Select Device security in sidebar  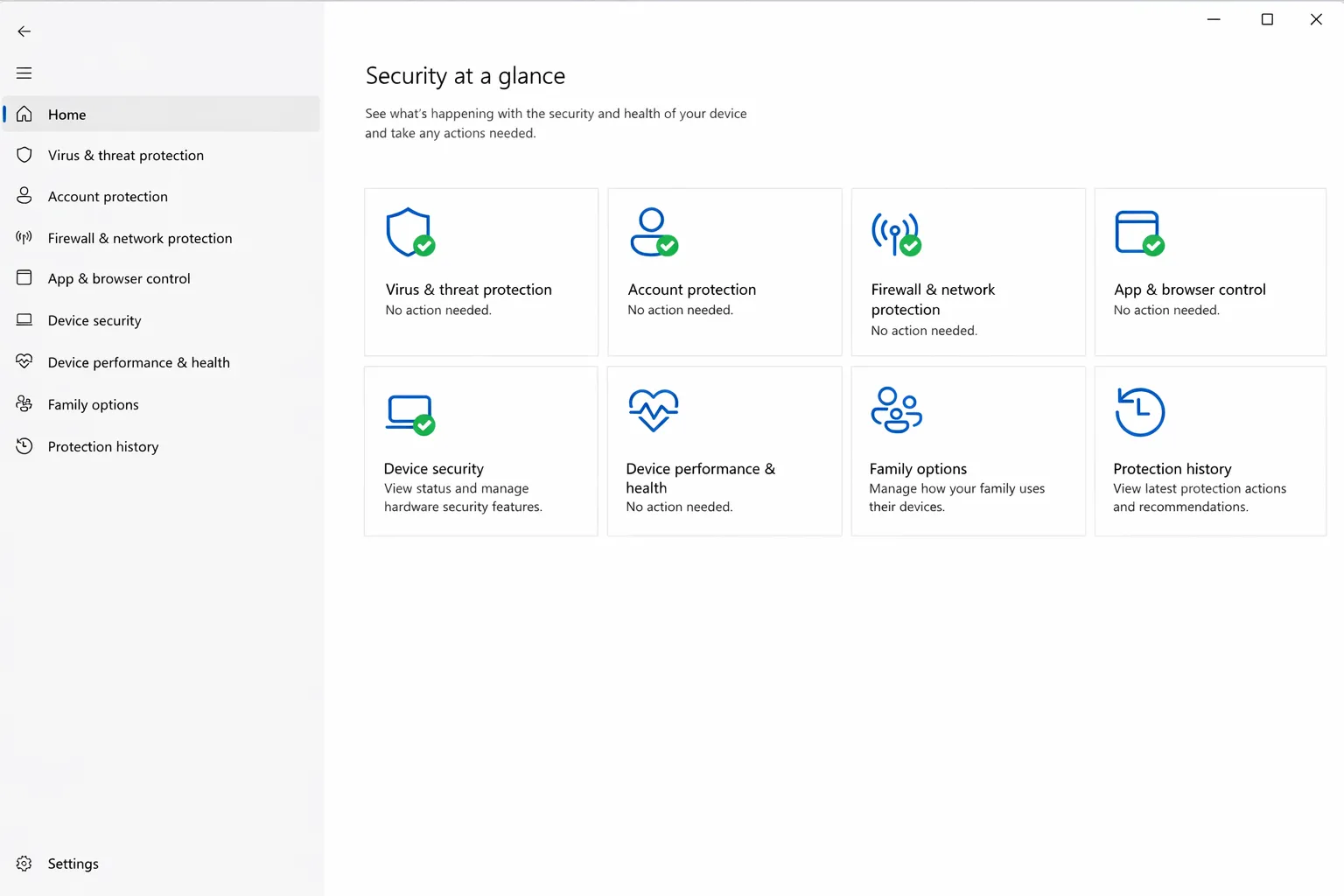pos(162,320)
